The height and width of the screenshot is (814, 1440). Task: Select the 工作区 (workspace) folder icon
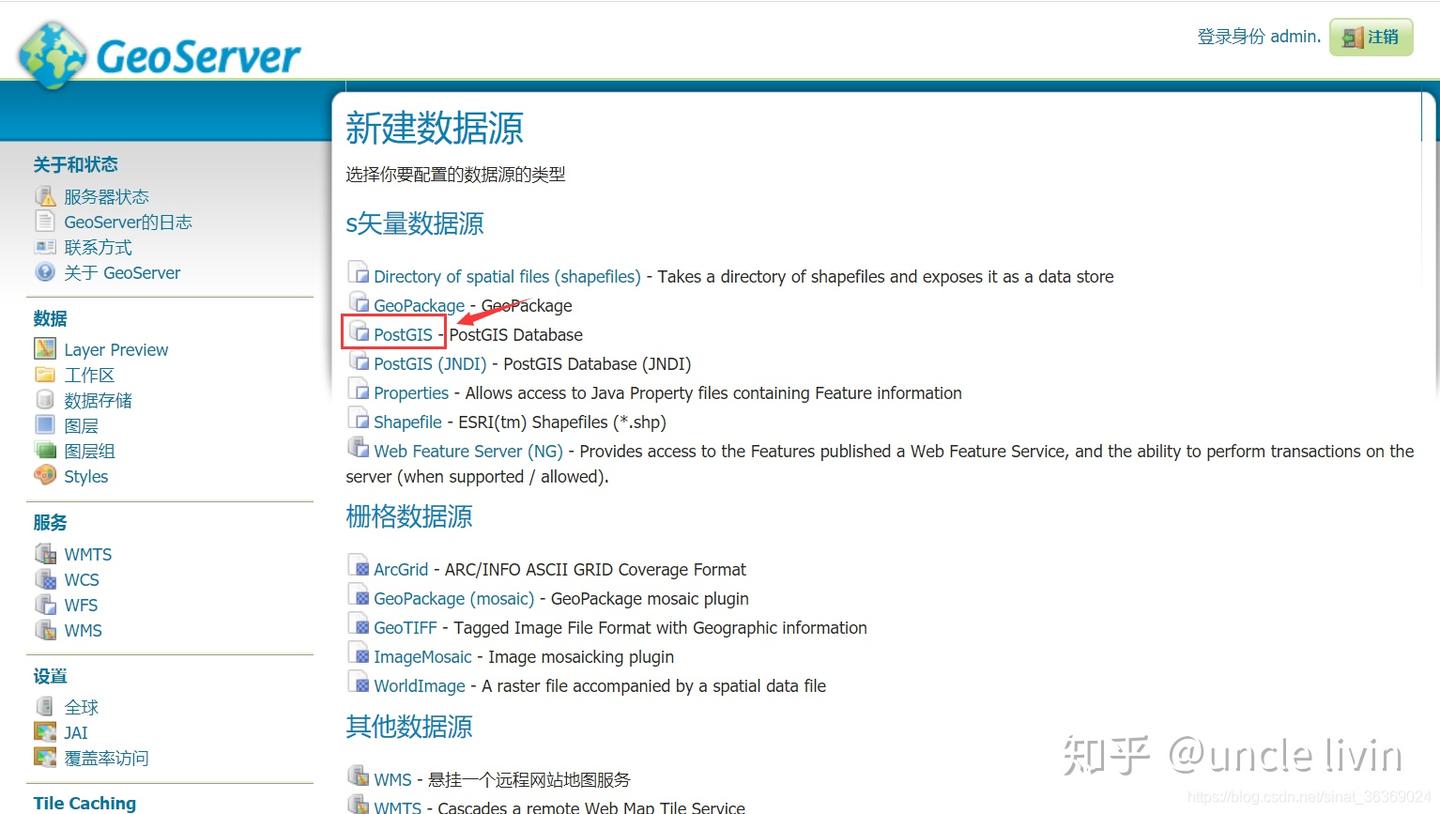[x=45, y=374]
